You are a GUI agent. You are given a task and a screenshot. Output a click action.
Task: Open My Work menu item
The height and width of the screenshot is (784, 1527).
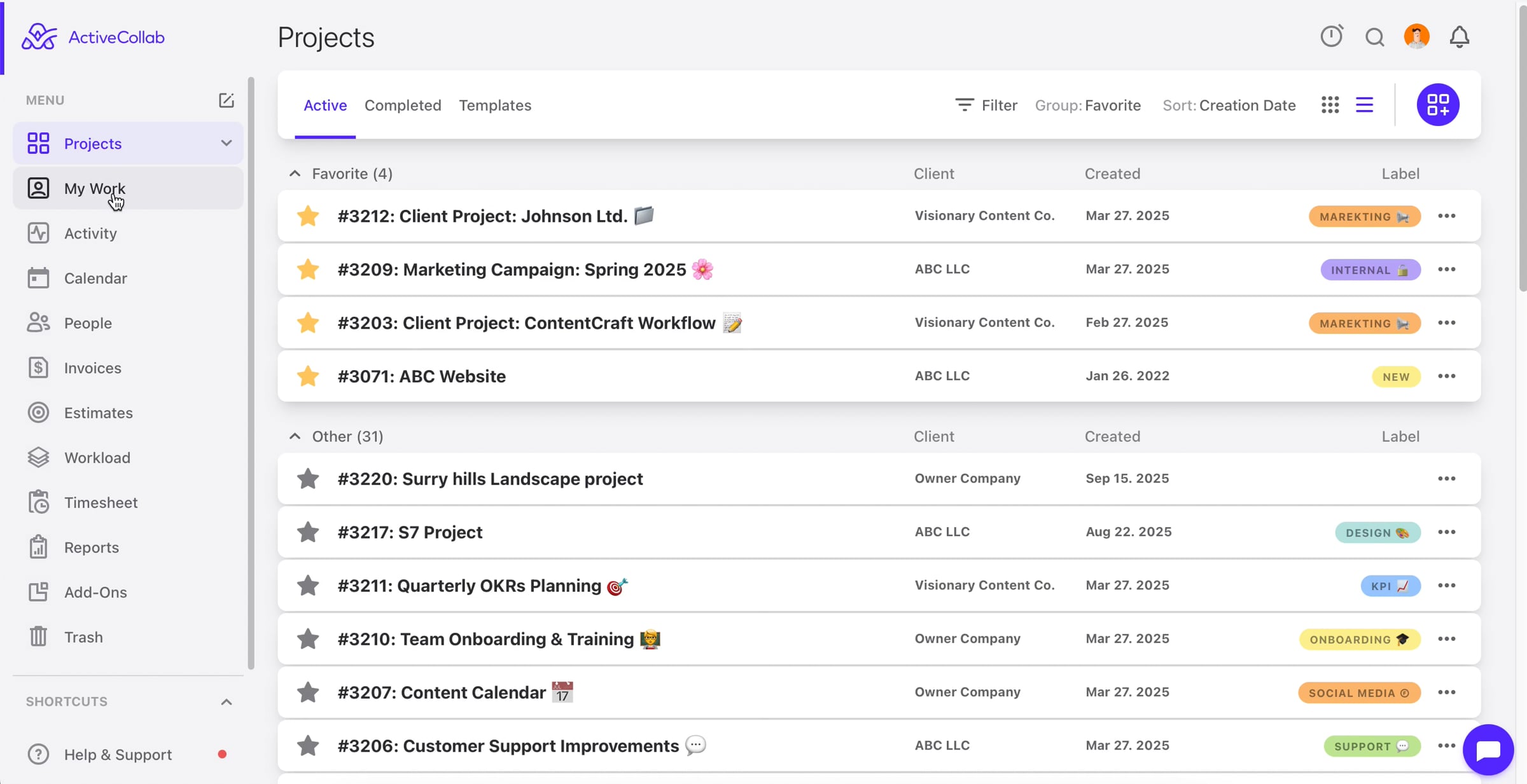(x=128, y=188)
